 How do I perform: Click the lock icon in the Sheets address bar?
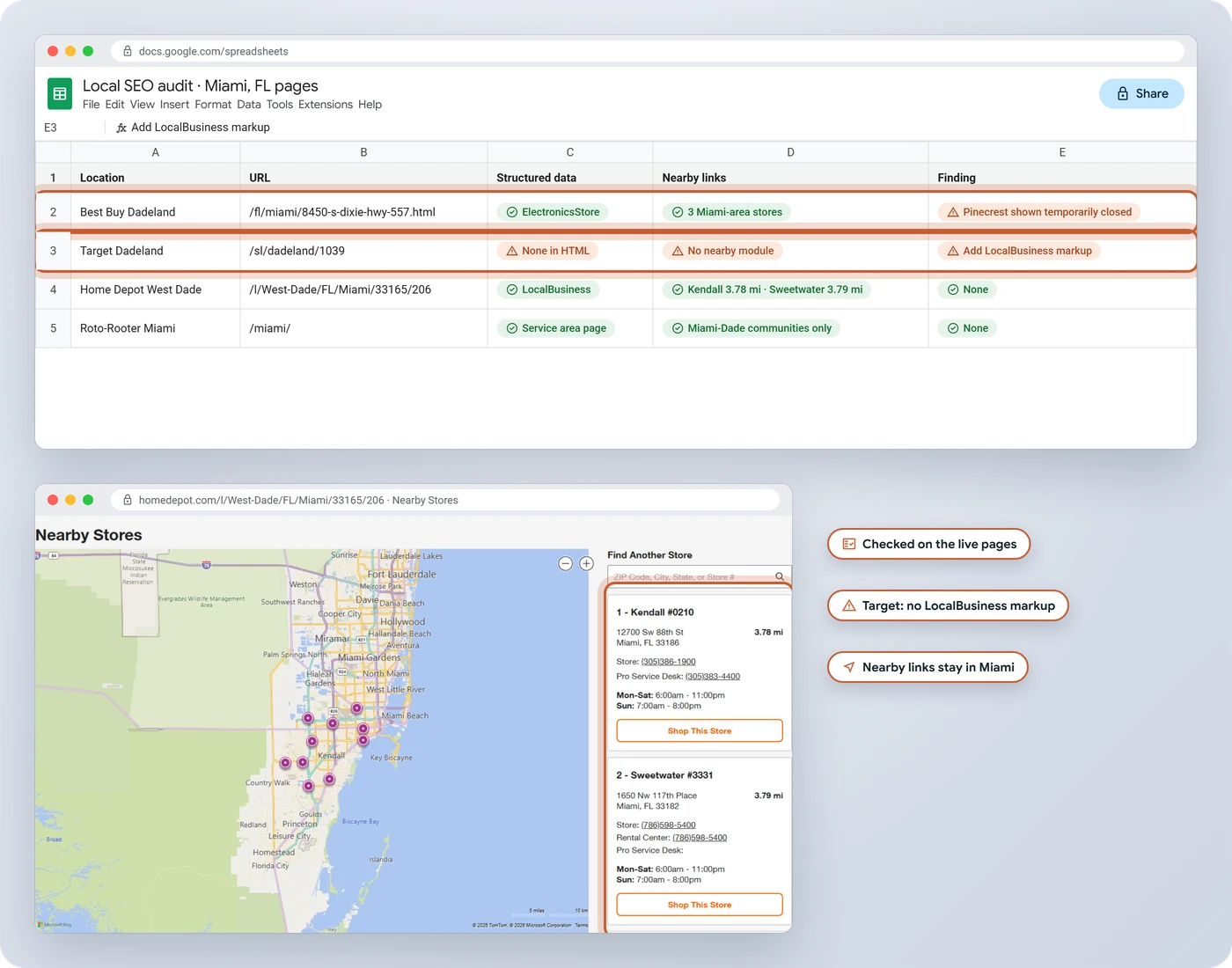[x=128, y=51]
